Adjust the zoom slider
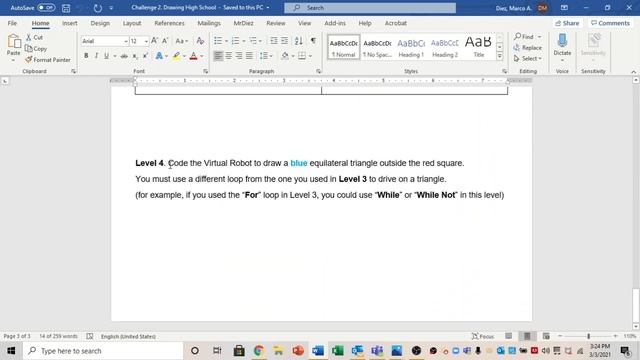 588,336
